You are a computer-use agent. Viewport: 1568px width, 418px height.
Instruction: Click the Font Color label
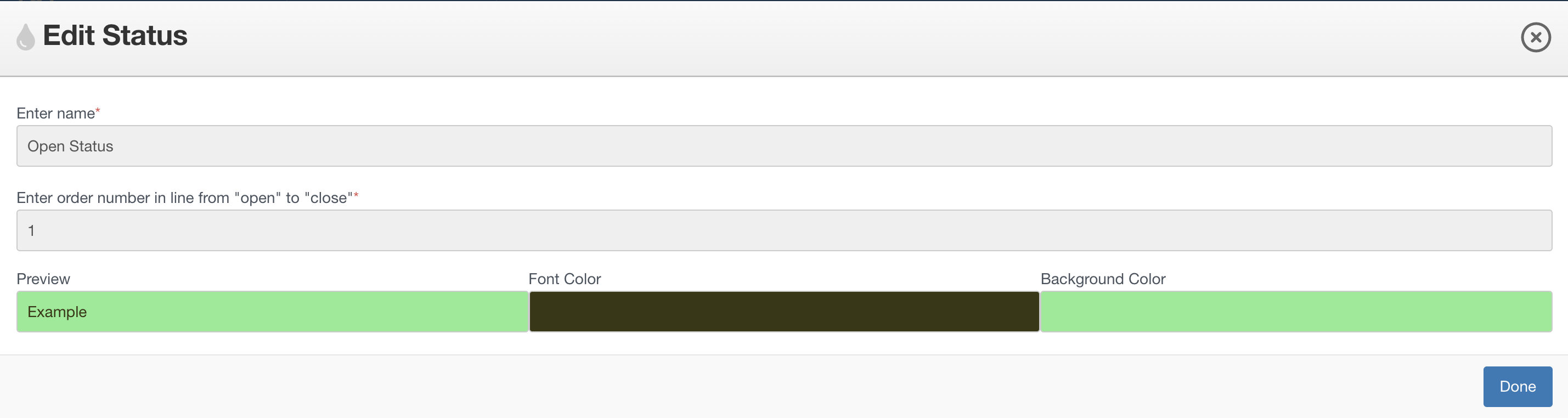pyautogui.click(x=564, y=279)
